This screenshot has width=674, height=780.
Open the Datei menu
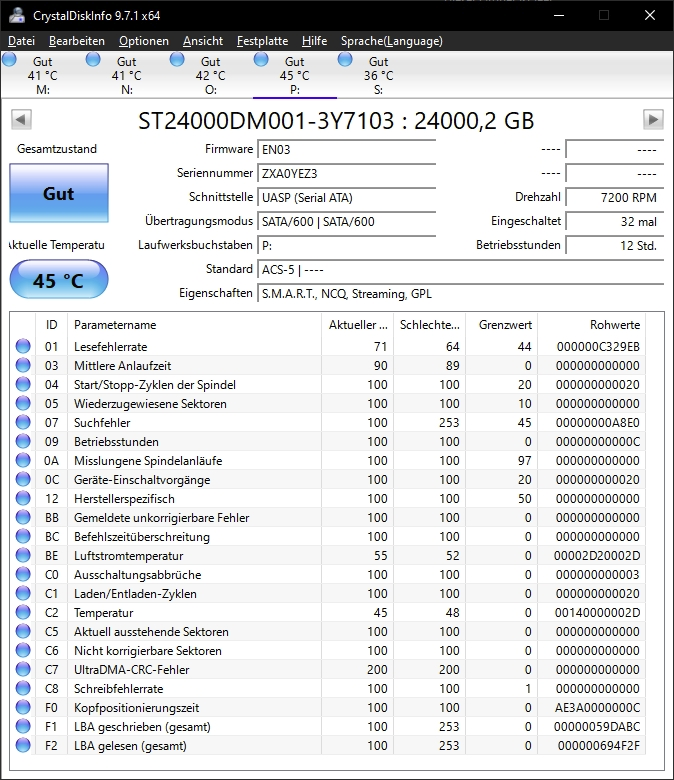pyautogui.click(x=21, y=41)
